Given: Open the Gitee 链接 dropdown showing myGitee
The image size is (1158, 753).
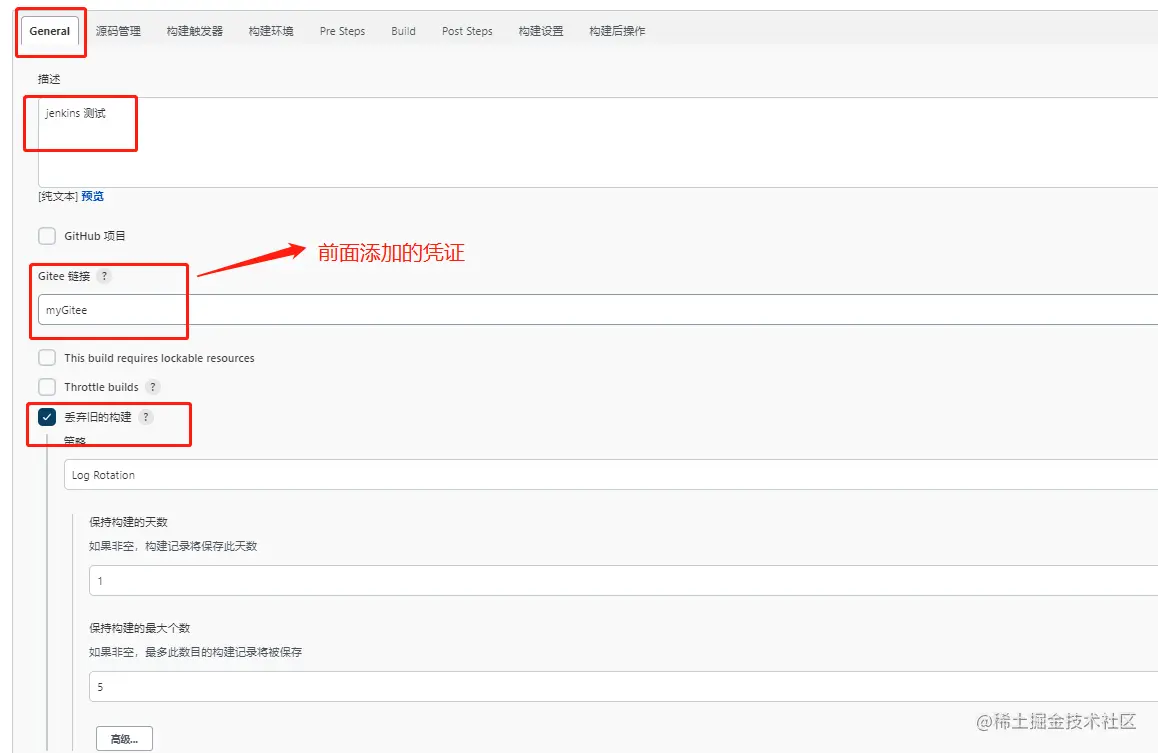Looking at the screenshot, I should 597,310.
